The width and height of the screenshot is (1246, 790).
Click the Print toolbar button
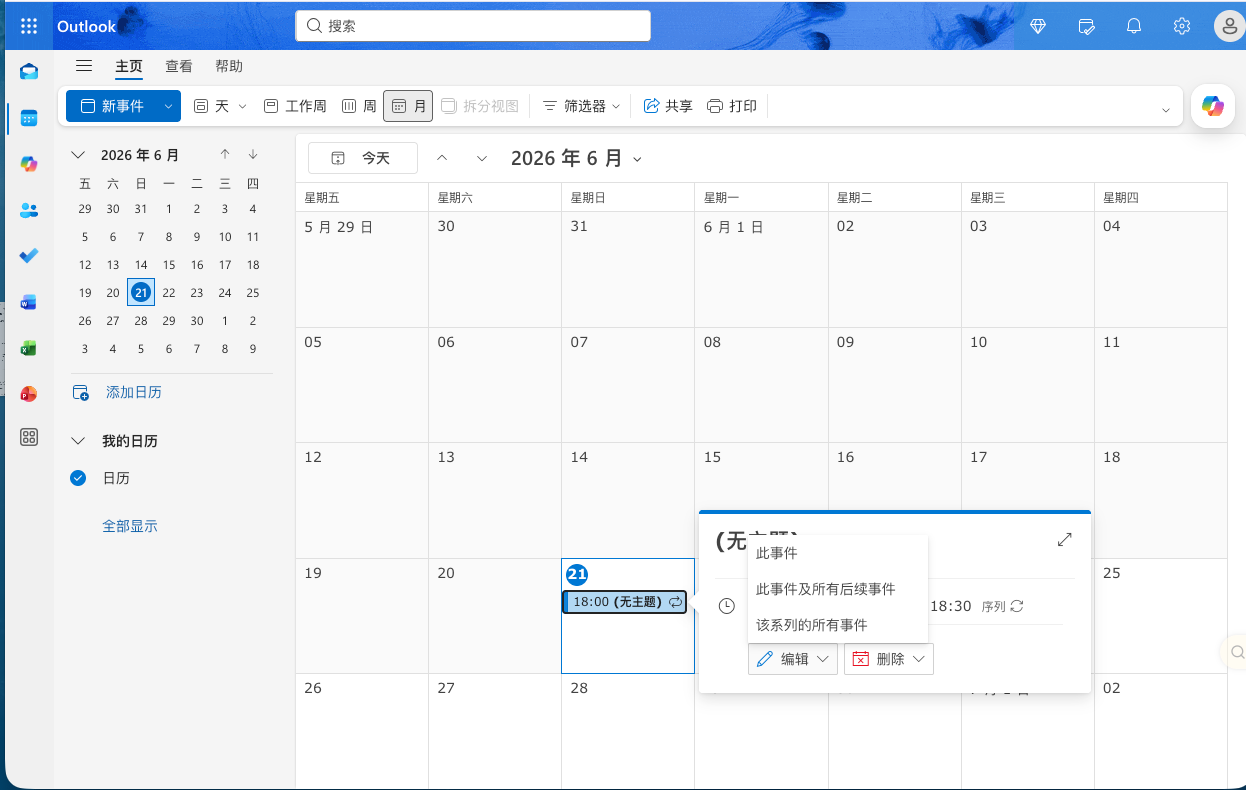(x=732, y=106)
